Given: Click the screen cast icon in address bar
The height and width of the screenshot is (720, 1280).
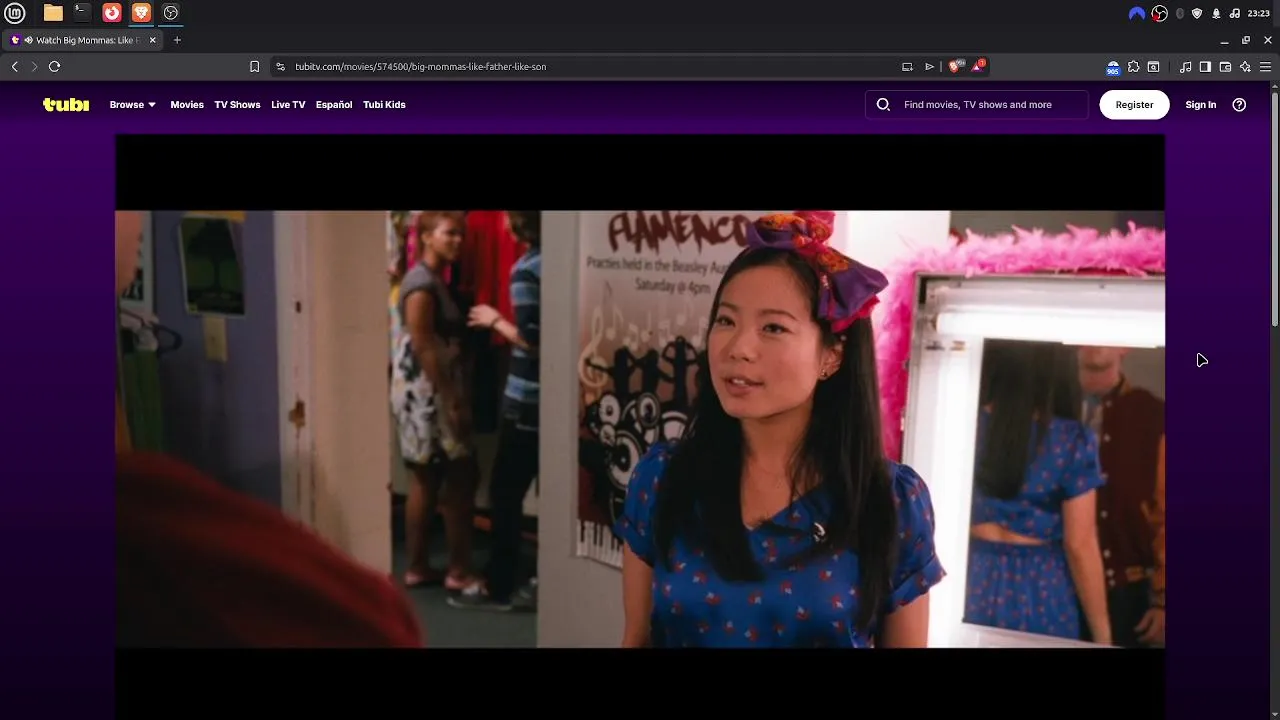Looking at the screenshot, I should pyautogui.click(x=907, y=67).
